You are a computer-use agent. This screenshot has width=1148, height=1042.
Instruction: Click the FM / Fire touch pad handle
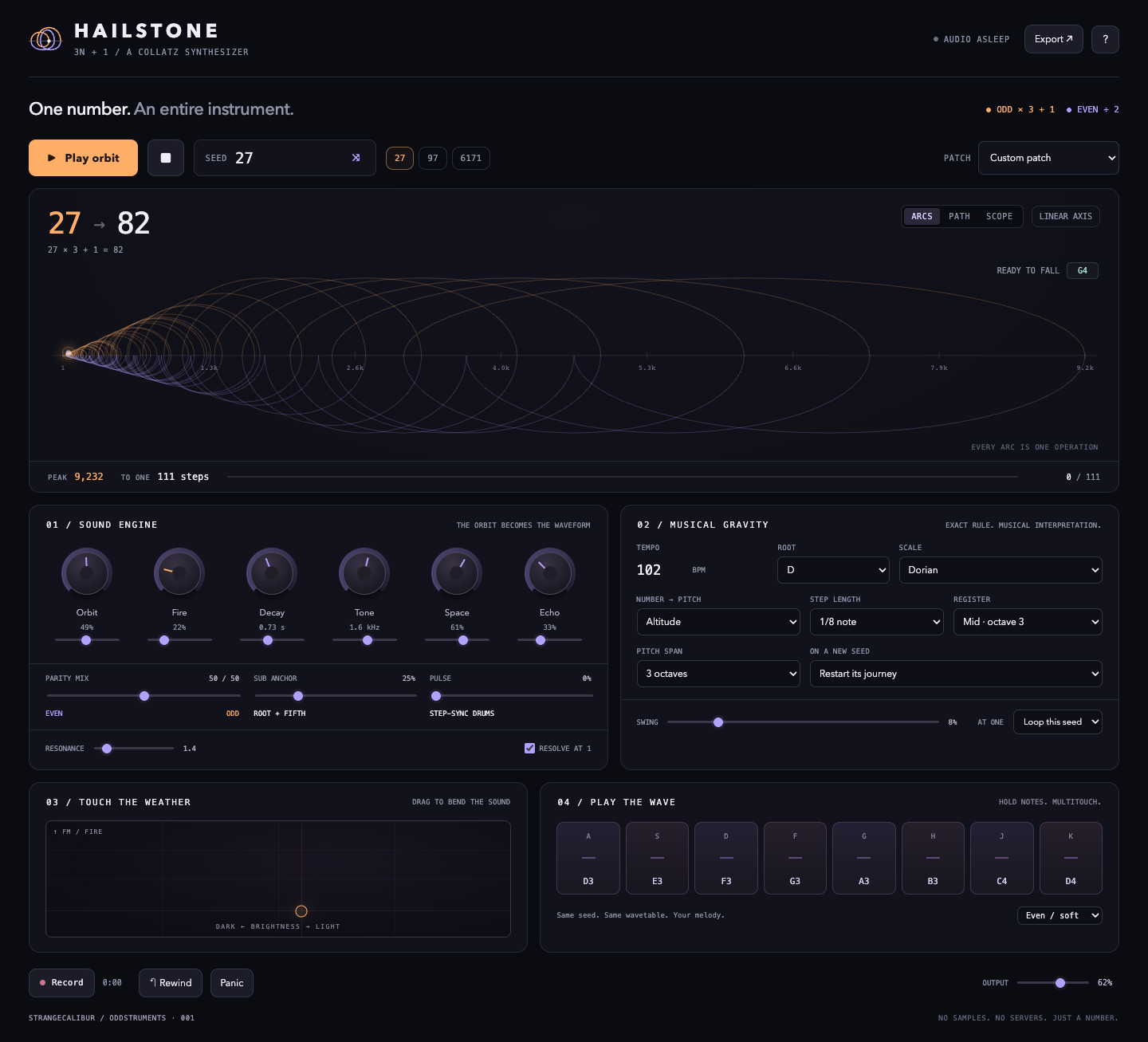(x=301, y=911)
